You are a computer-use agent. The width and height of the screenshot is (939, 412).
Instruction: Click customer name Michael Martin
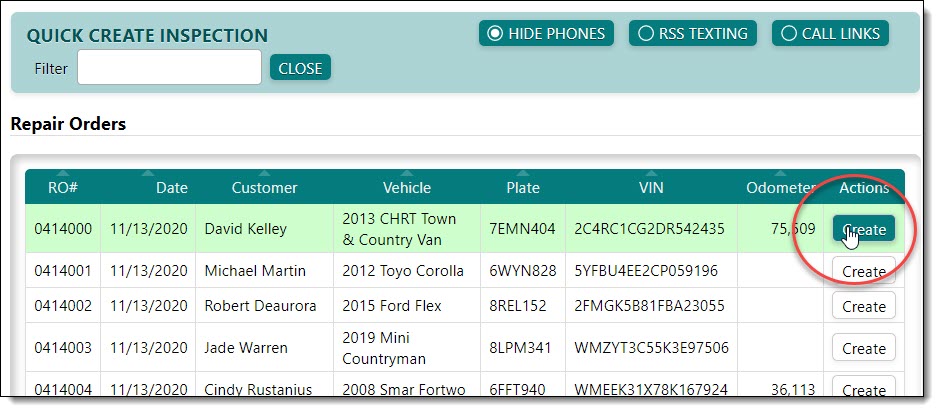point(255,271)
